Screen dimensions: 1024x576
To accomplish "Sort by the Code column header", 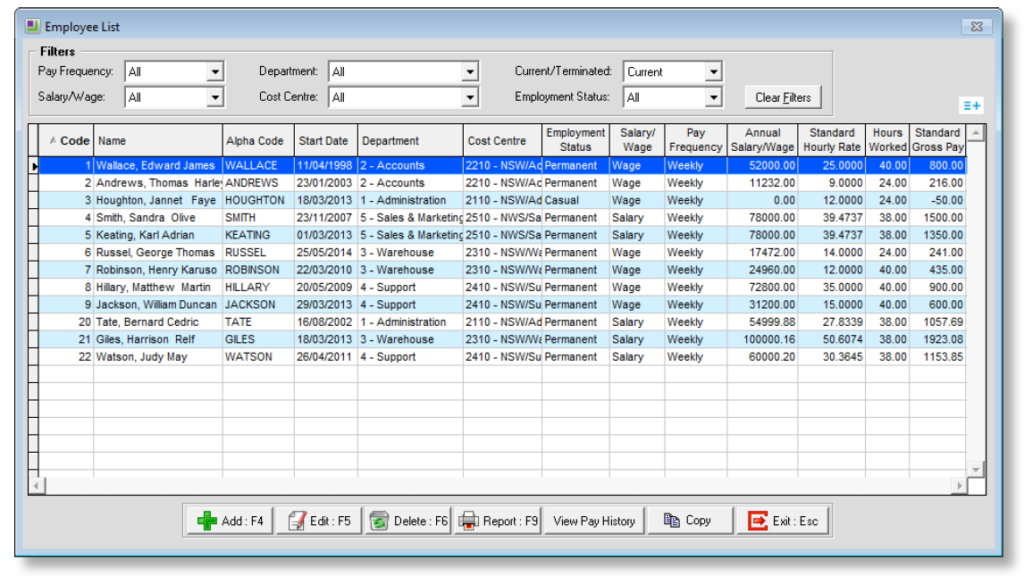I will click(x=74, y=139).
